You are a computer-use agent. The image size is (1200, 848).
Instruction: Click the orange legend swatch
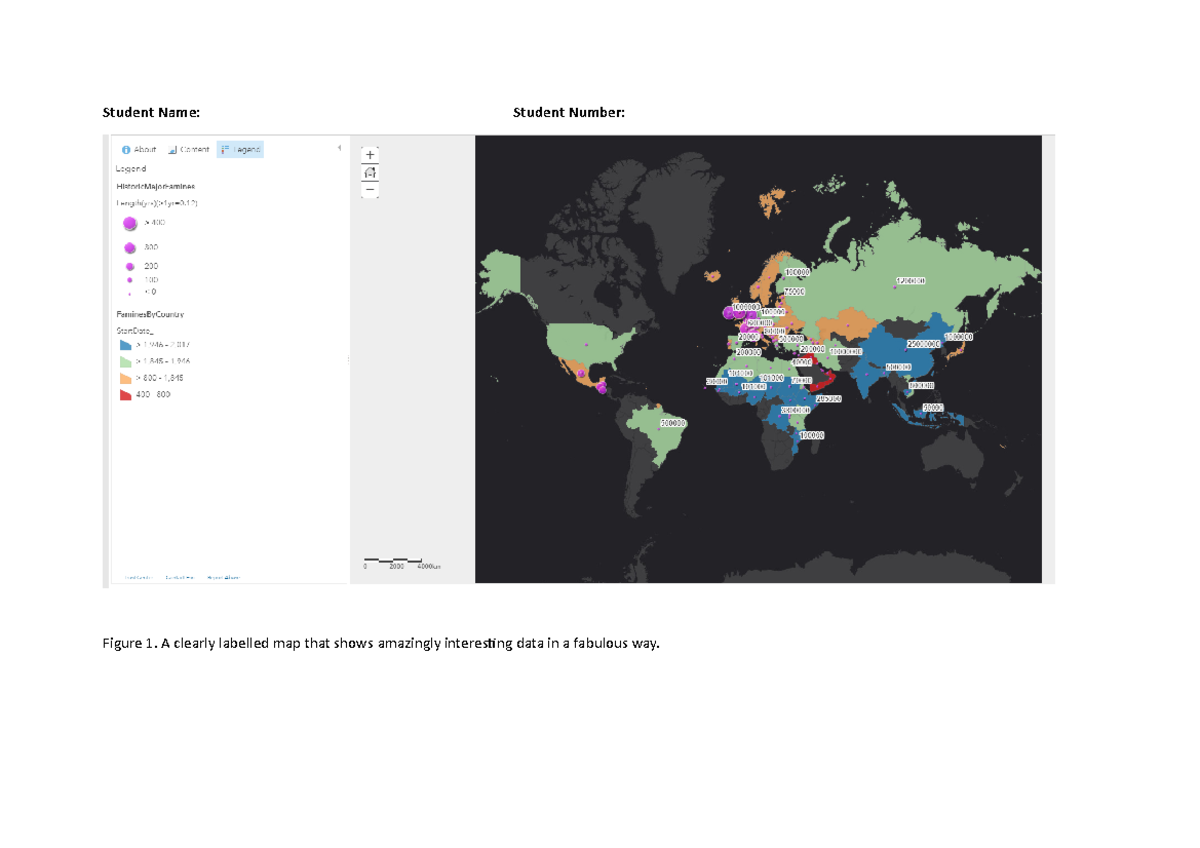(126, 378)
